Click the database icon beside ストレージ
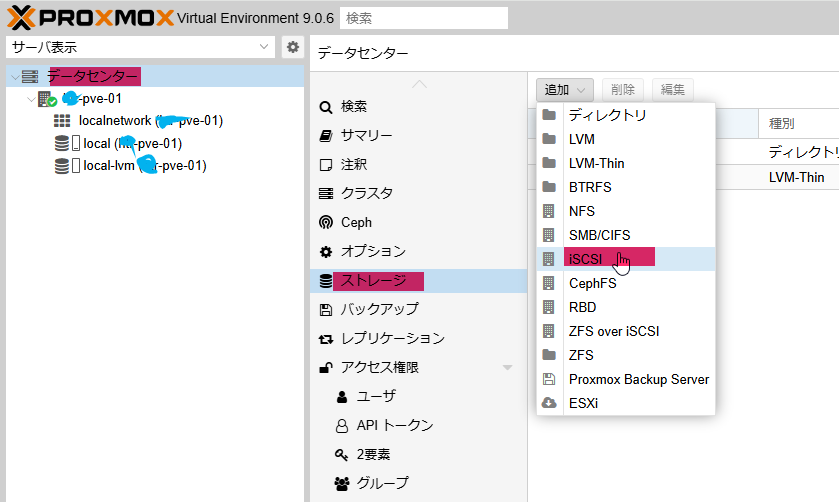This screenshot has height=502, width=839. 326,281
